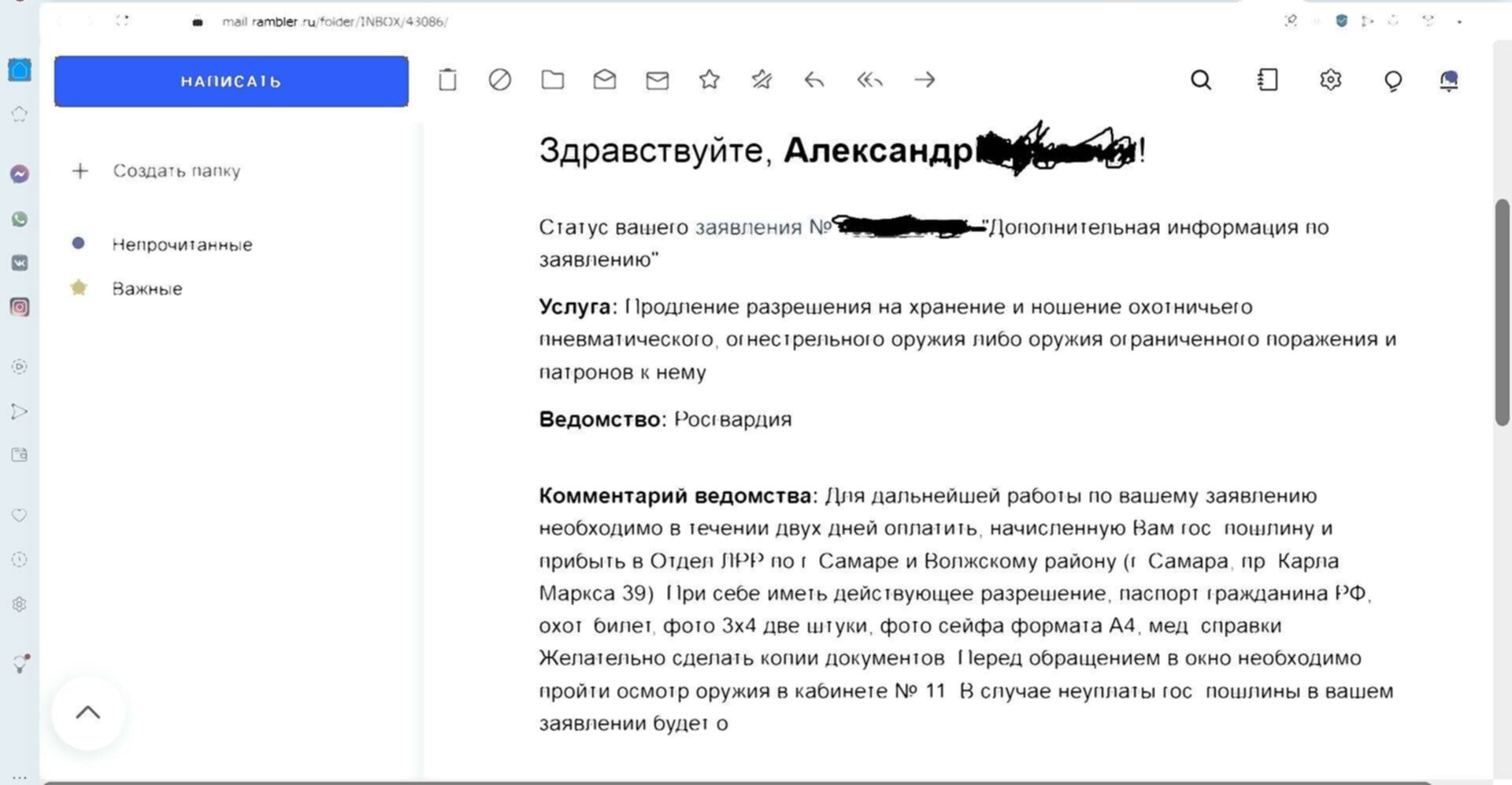Remove the star using the crossed-star icon
This screenshot has height=785, width=1512.
click(762, 80)
